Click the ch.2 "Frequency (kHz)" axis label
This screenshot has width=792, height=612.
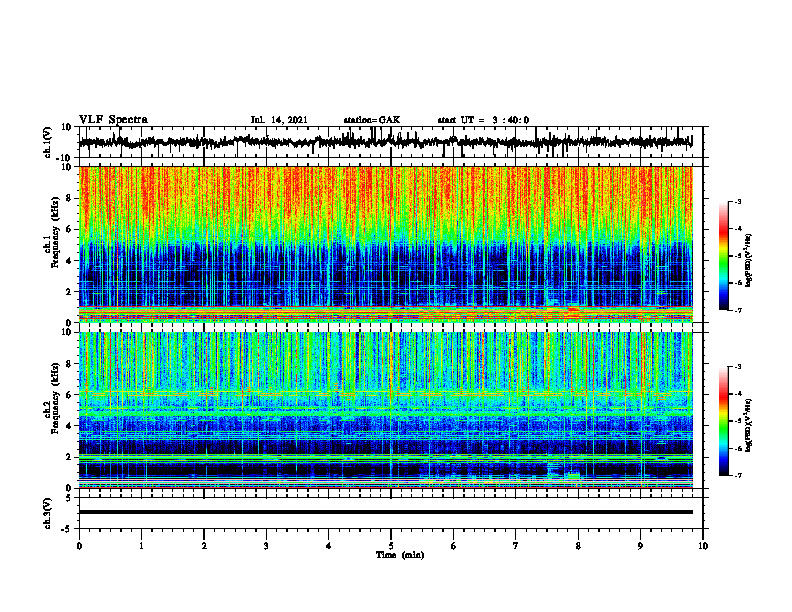click(55, 398)
